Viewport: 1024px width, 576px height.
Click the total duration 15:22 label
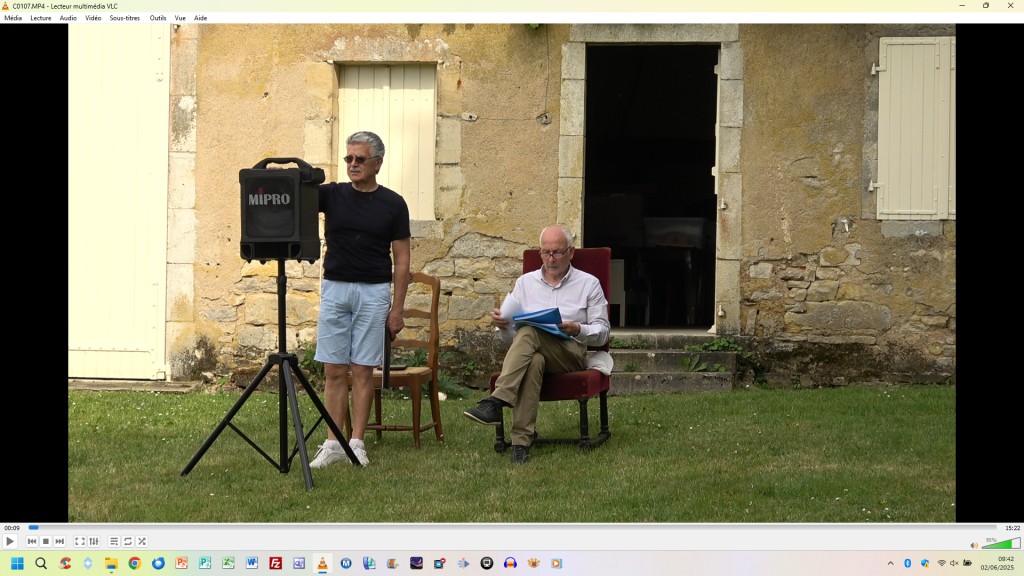pyautogui.click(x=1012, y=528)
